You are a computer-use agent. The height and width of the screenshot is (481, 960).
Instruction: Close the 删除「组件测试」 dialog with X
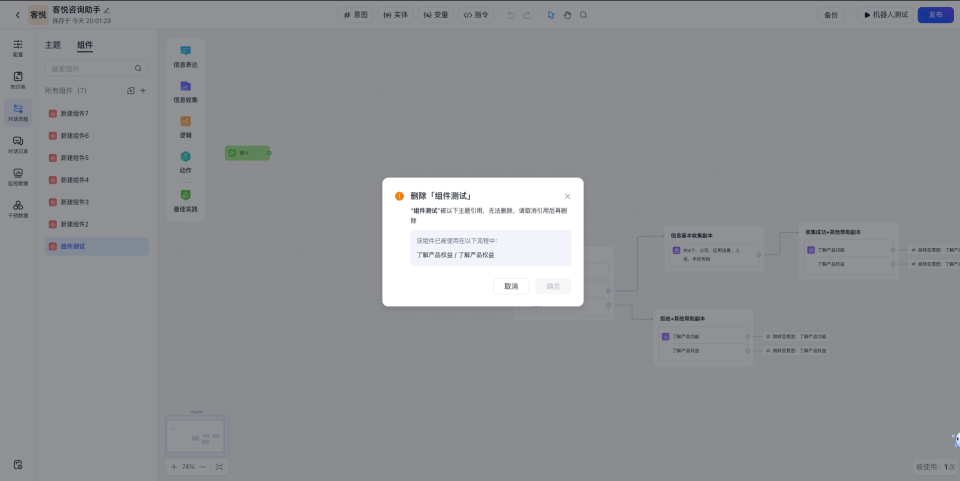click(x=568, y=197)
